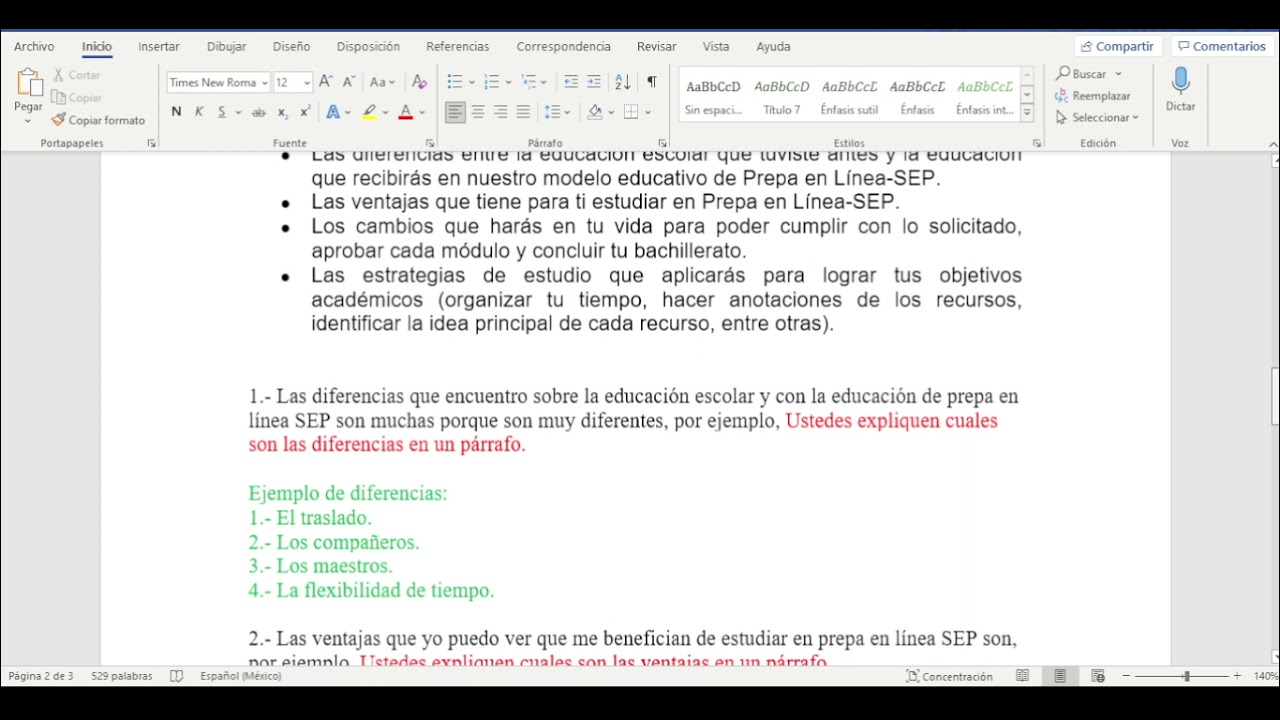Align paragraph to the right
Image resolution: width=1280 pixels, height=720 pixels.
pyautogui.click(x=500, y=112)
